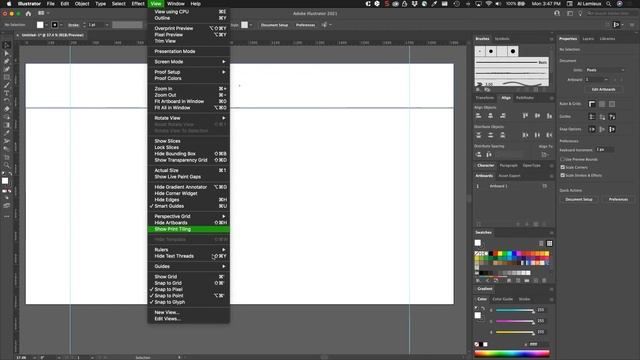Click the None color box in Color panel
The height and width of the screenshot is (360, 640).
tap(477, 344)
